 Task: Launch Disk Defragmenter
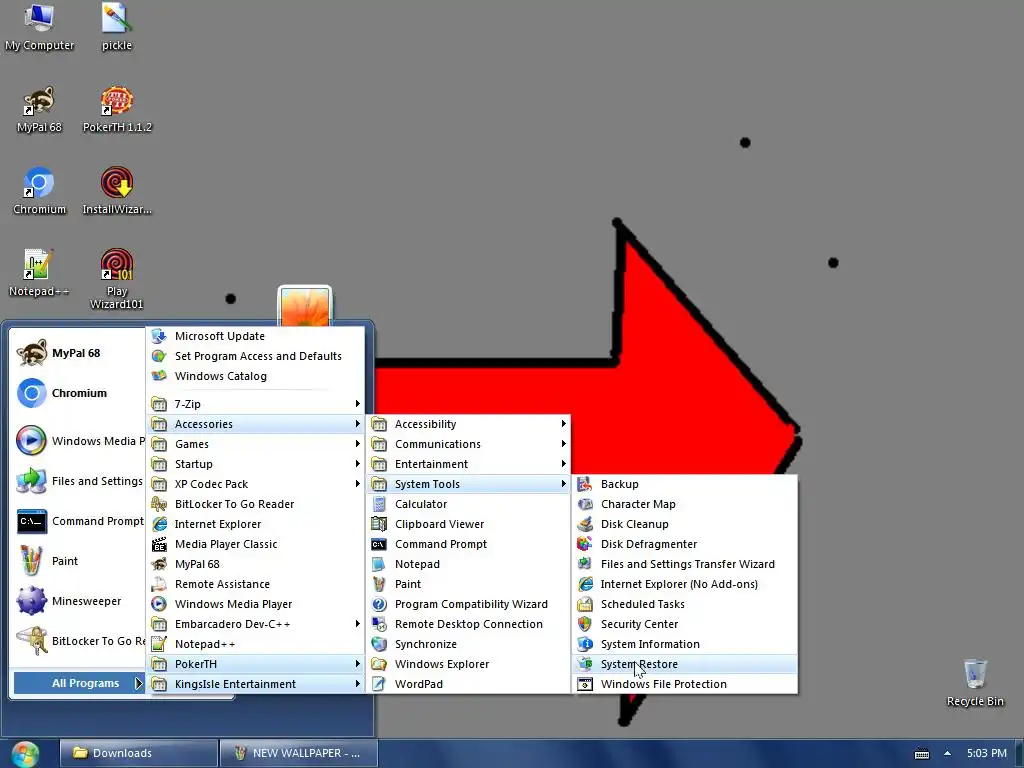[684, 544]
